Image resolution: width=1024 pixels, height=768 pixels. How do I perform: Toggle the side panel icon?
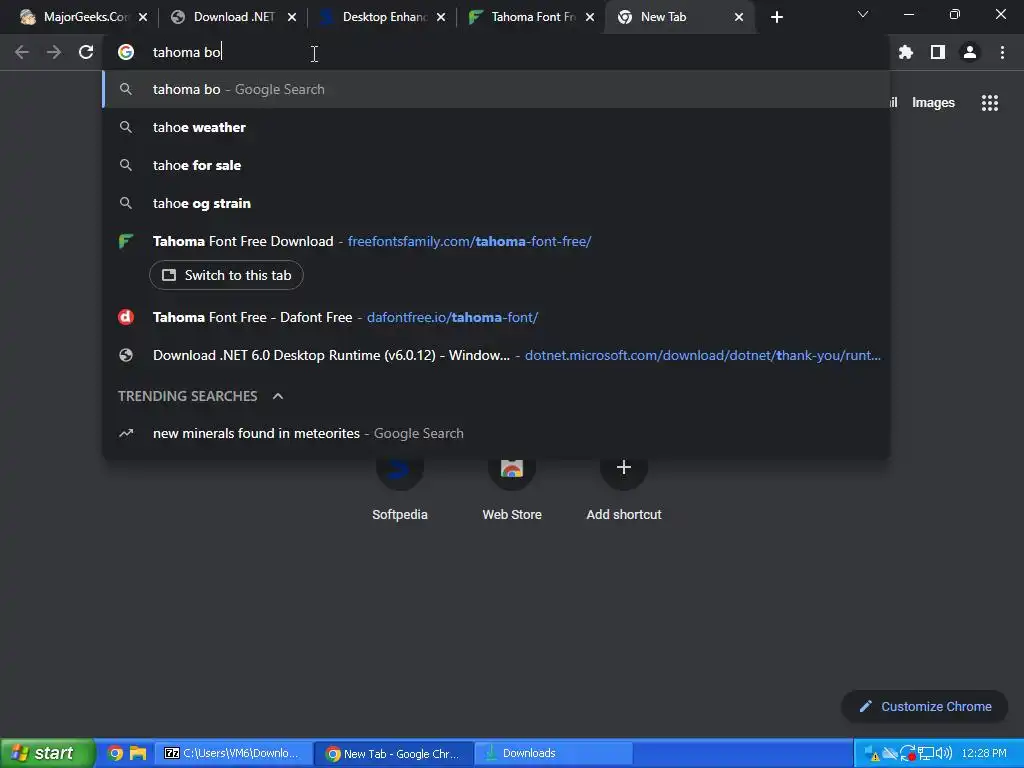938,52
